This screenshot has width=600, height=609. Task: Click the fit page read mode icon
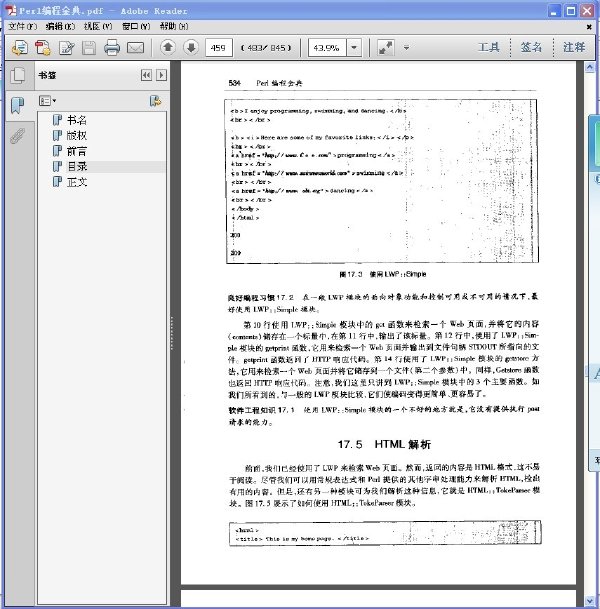(386, 48)
